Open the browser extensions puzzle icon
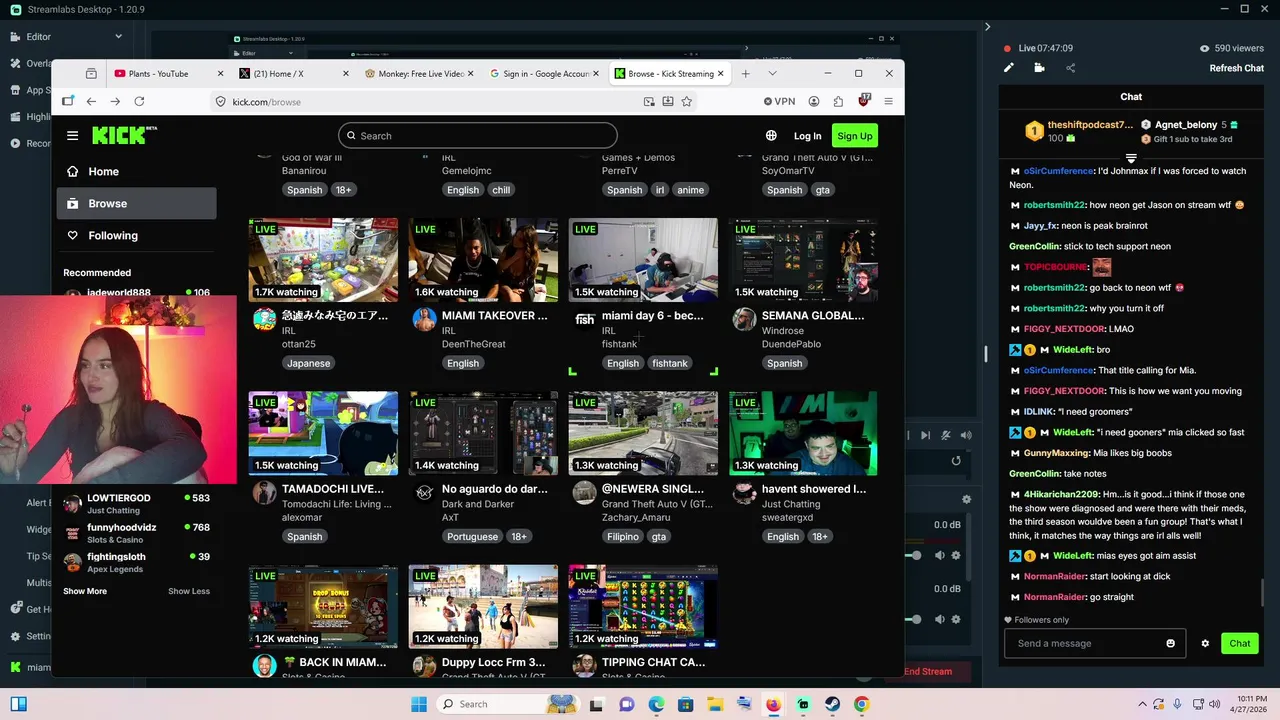 pyautogui.click(x=838, y=101)
